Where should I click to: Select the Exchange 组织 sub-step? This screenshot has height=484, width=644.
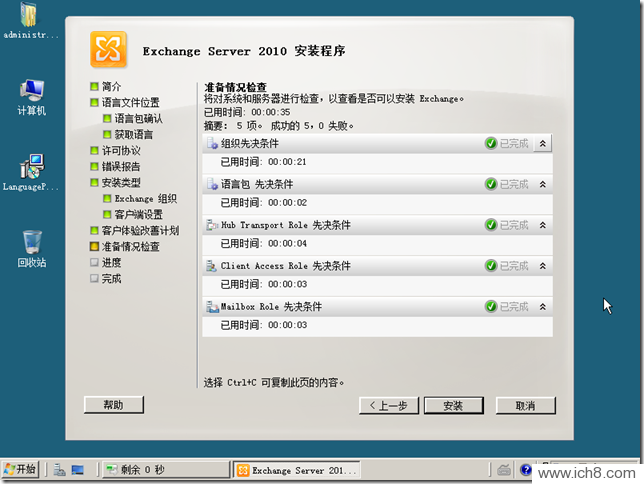point(140,198)
